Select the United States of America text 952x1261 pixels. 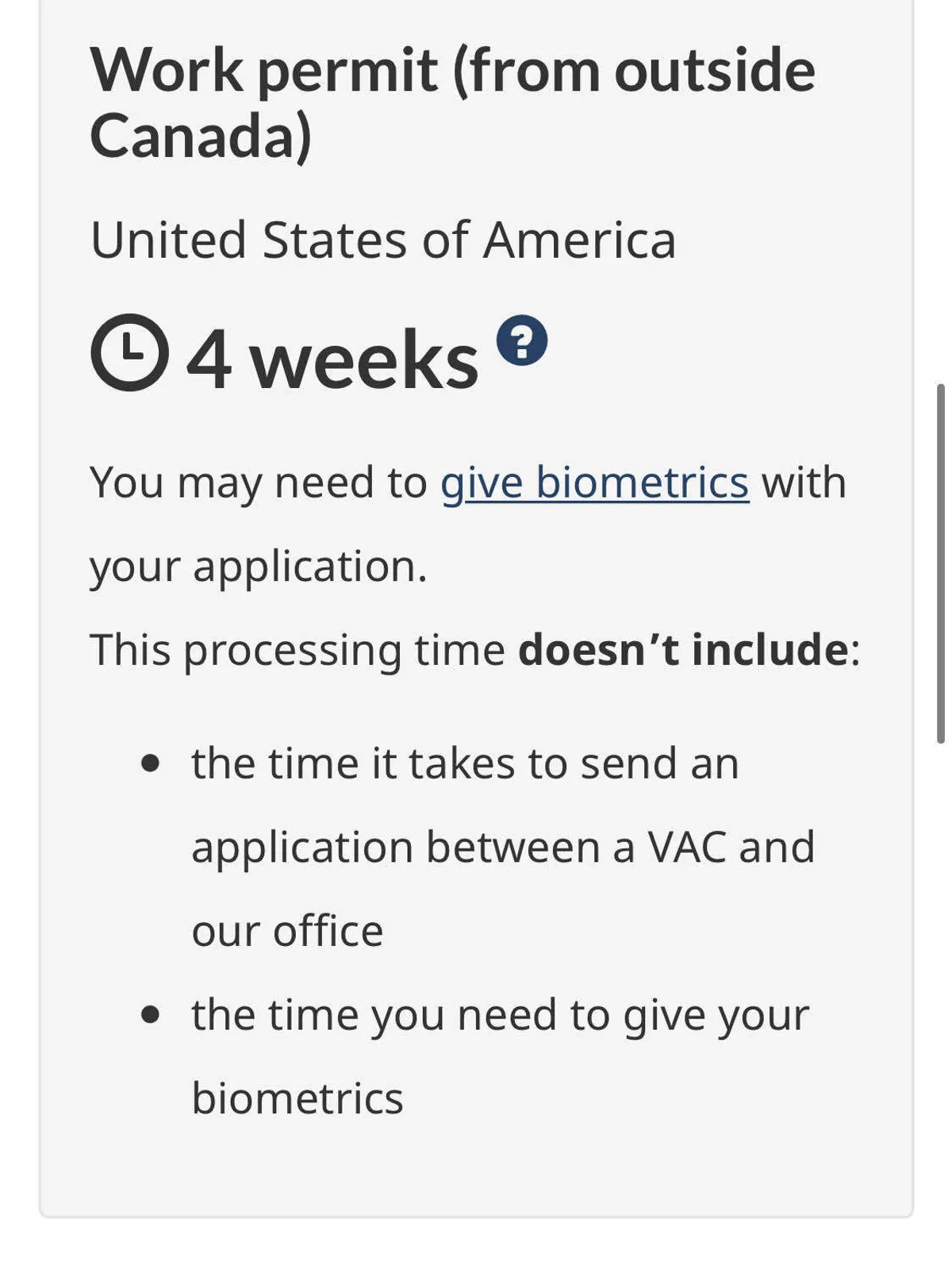(382, 240)
